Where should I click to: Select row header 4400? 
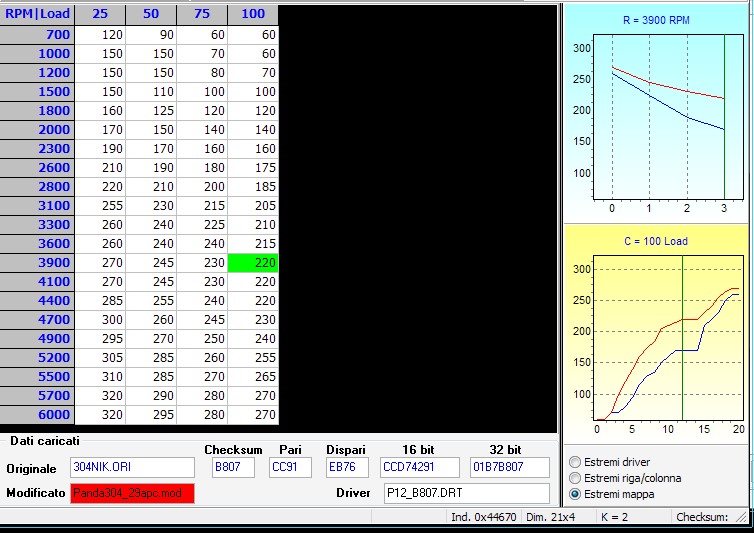(37, 301)
